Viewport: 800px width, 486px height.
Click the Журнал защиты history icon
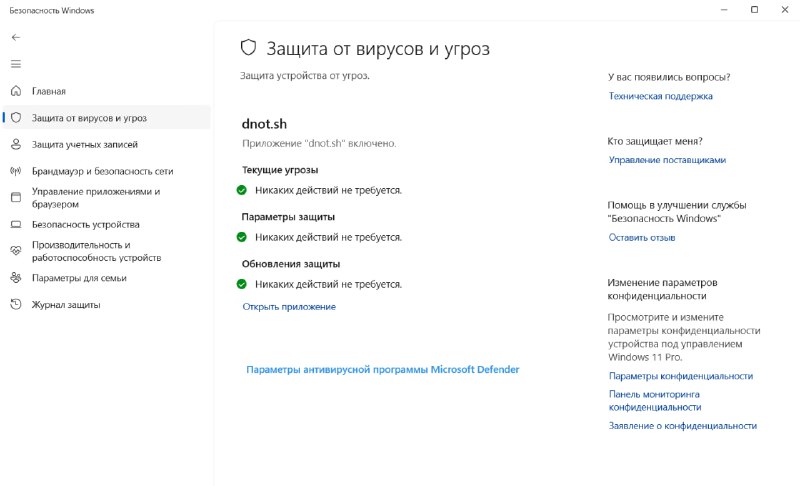pyautogui.click(x=16, y=304)
